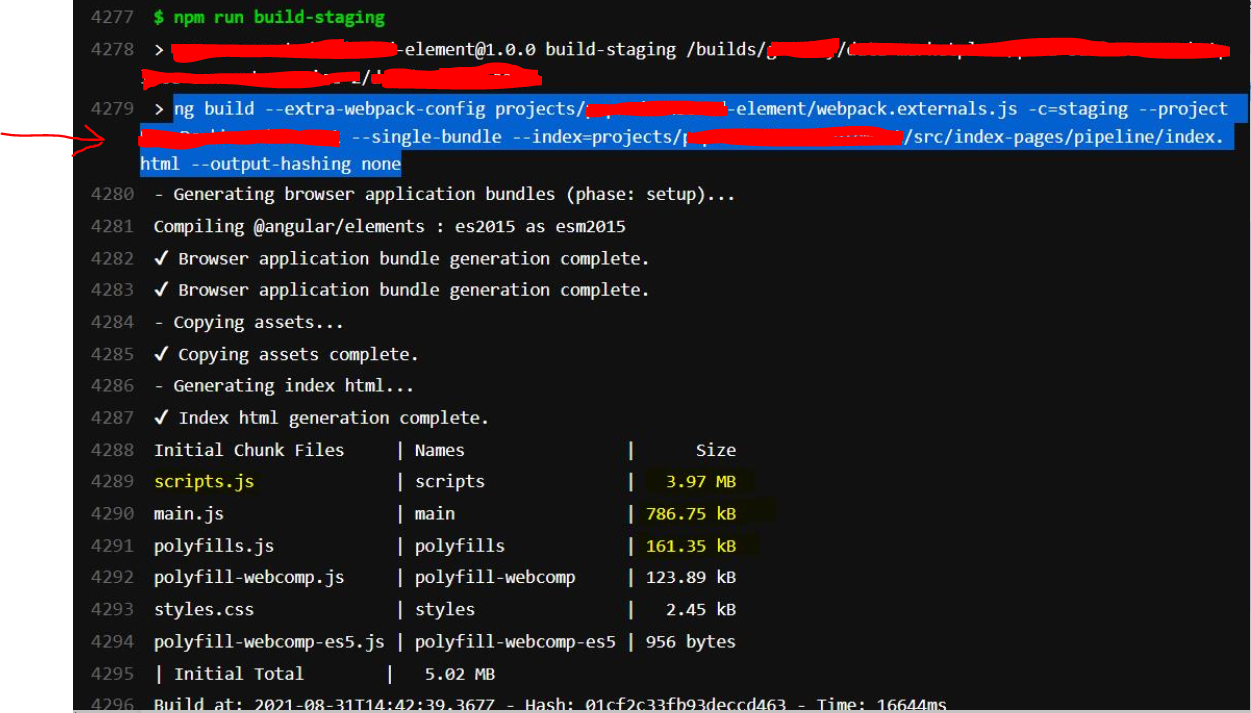Click line number 4279
Image resolution: width=1251 pixels, height=713 pixels.
click(112, 109)
